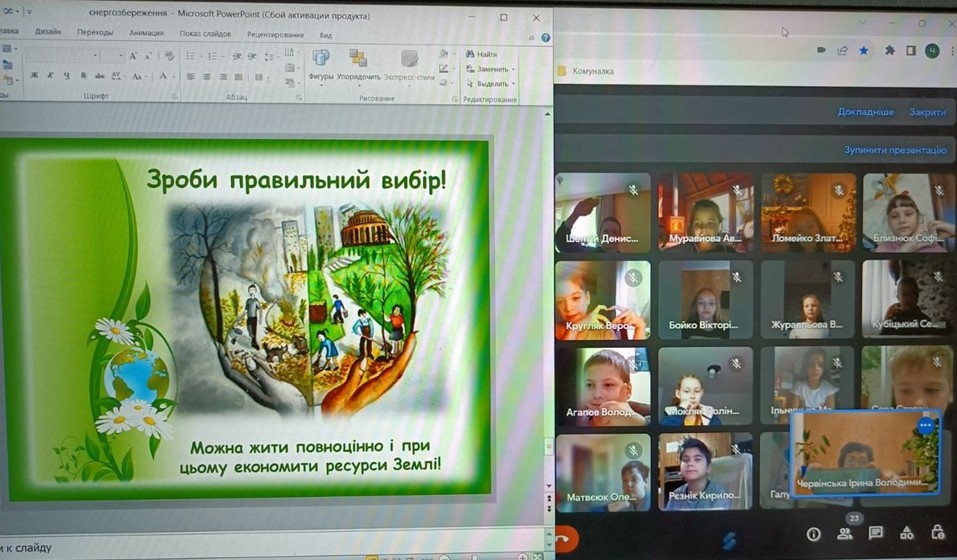Open the chat panel in Meet
This screenshot has width=957, height=560.
coord(876,533)
